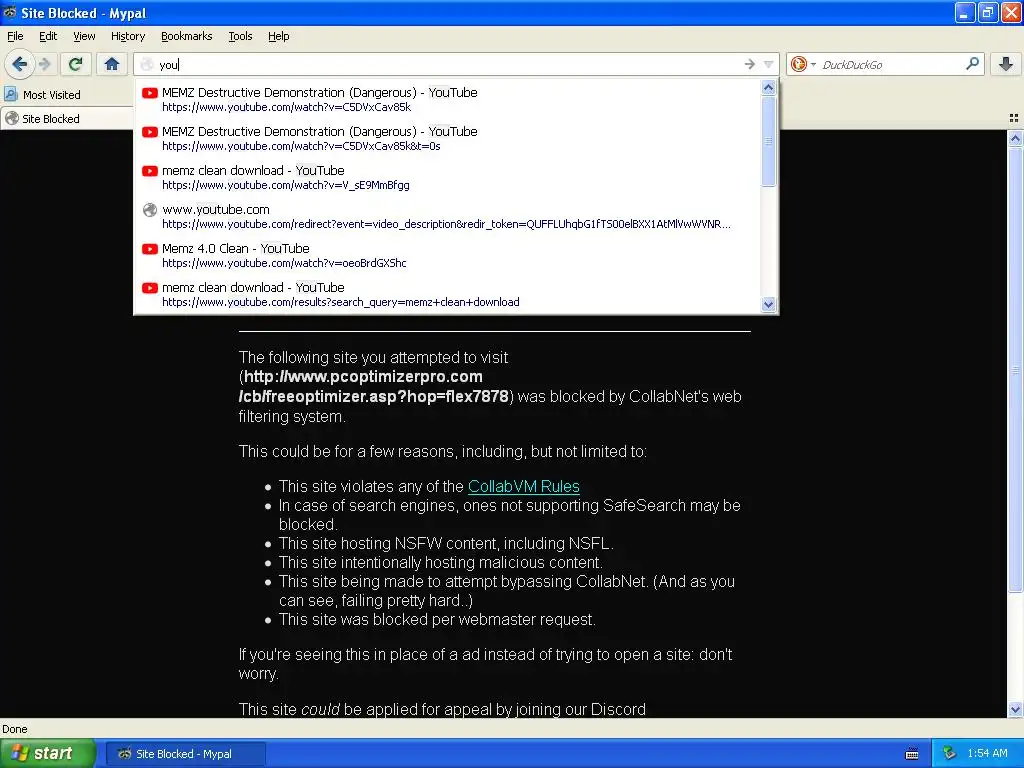
Task: Open the list all tabs button
Action: (1014, 118)
